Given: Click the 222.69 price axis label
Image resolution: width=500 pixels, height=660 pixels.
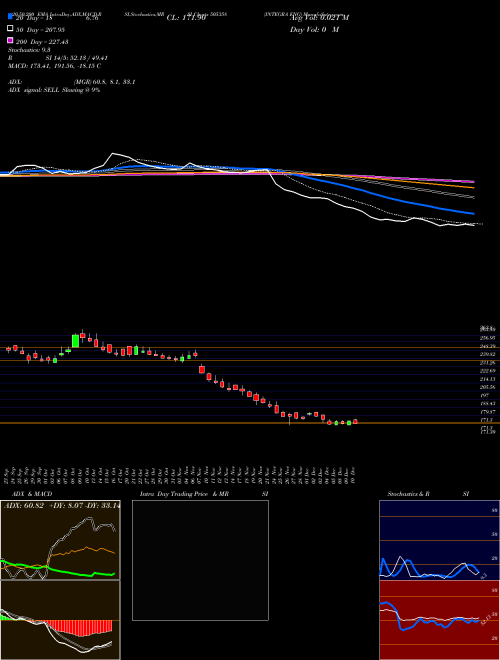Looking at the screenshot, I should point(489,371).
